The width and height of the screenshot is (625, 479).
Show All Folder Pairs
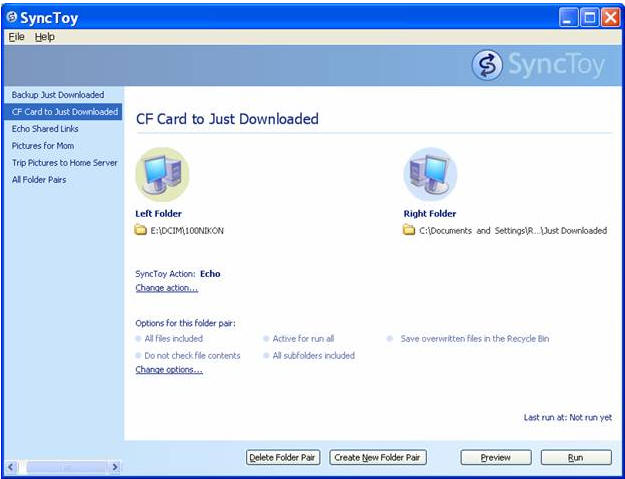tap(39, 180)
